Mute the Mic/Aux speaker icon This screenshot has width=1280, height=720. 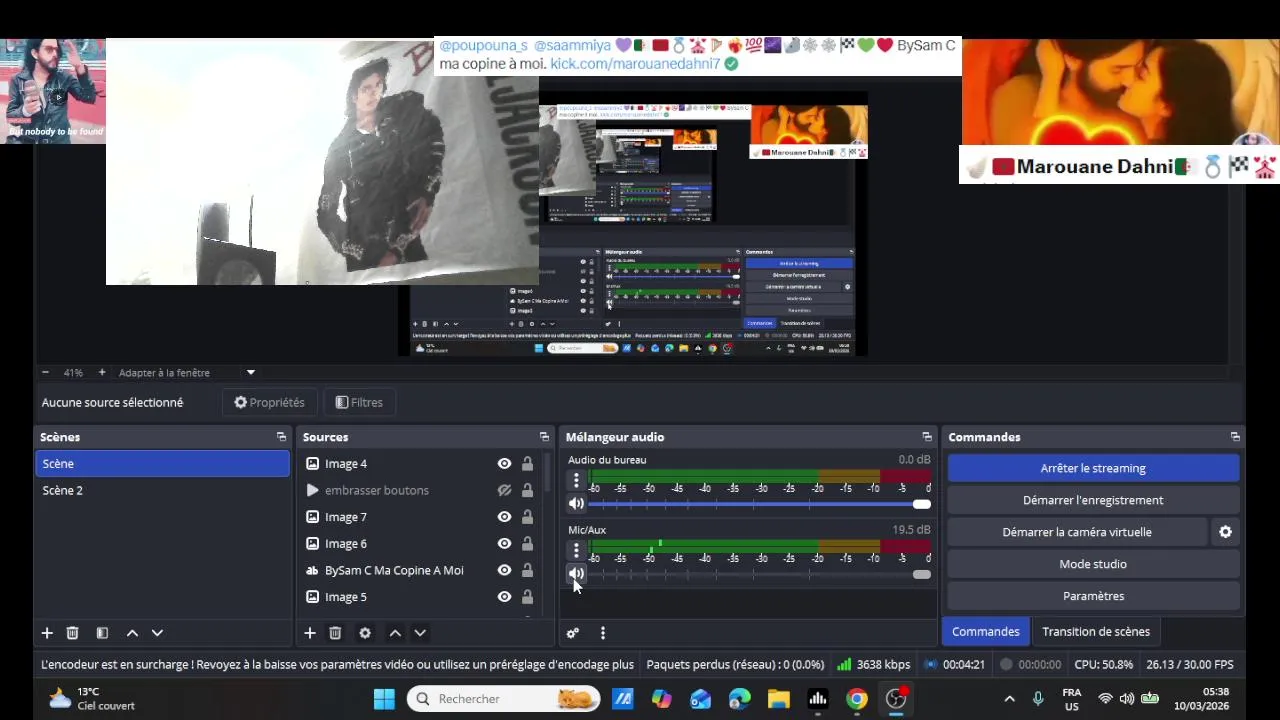point(576,574)
